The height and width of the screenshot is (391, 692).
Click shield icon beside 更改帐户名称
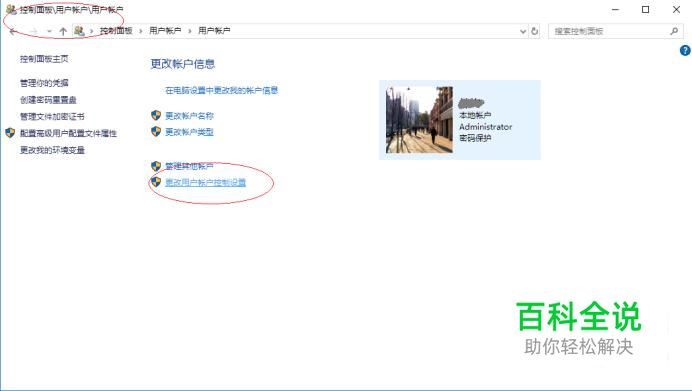156,115
